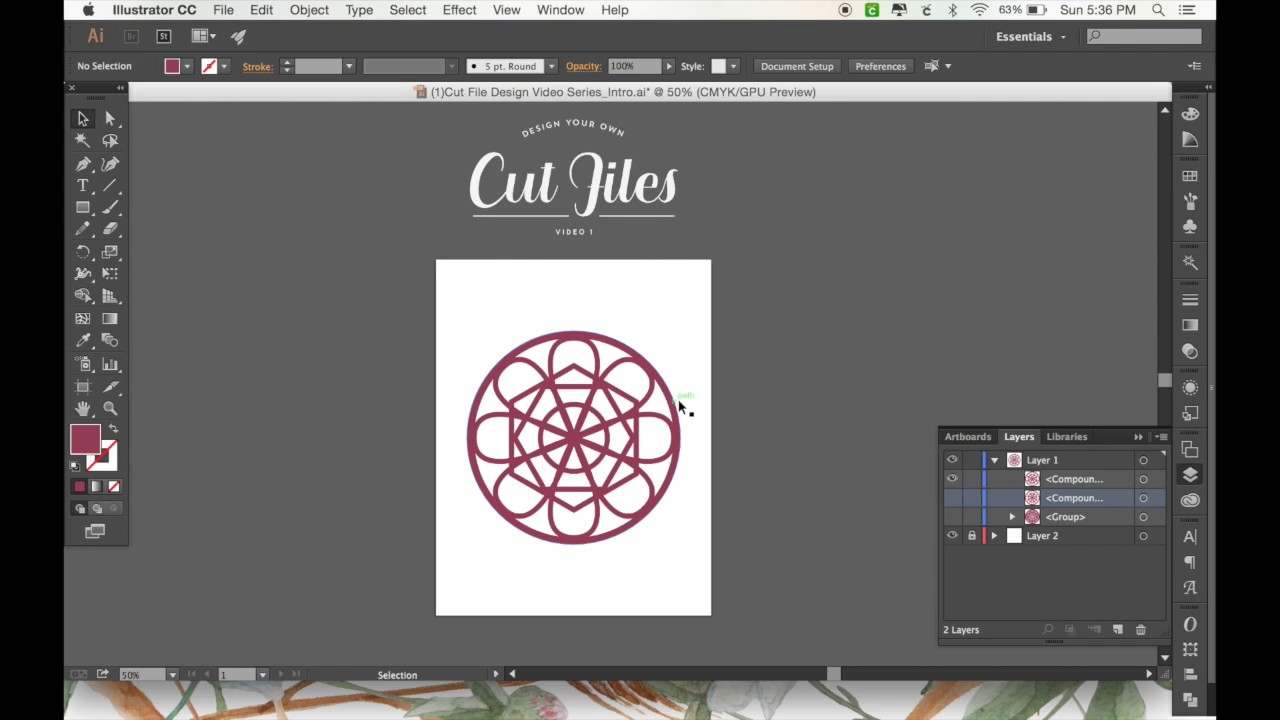Select the Paintbrush tool

pos(110,208)
